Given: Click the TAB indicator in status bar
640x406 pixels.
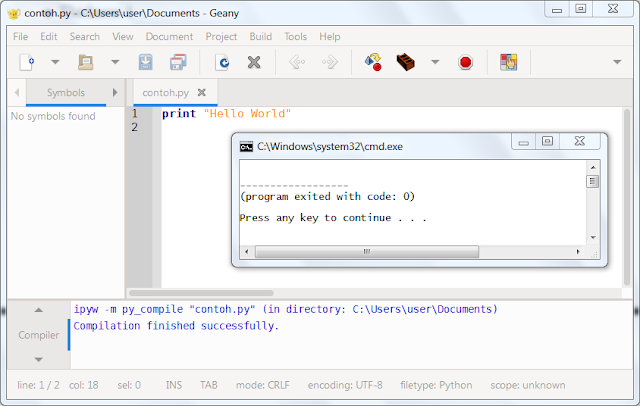Looking at the screenshot, I should (x=209, y=385).
